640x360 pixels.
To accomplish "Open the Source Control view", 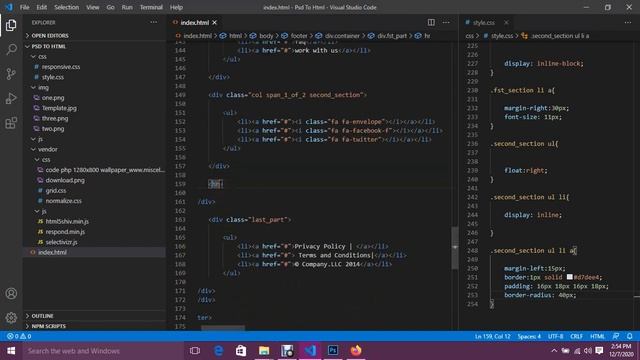I will [x=11, y=74].
